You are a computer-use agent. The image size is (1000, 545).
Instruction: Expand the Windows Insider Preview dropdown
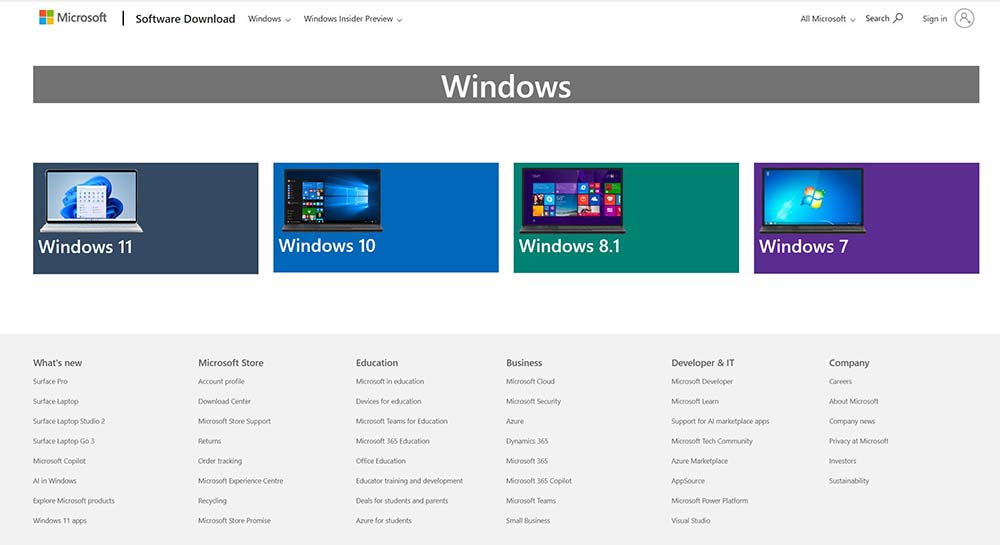353,19
